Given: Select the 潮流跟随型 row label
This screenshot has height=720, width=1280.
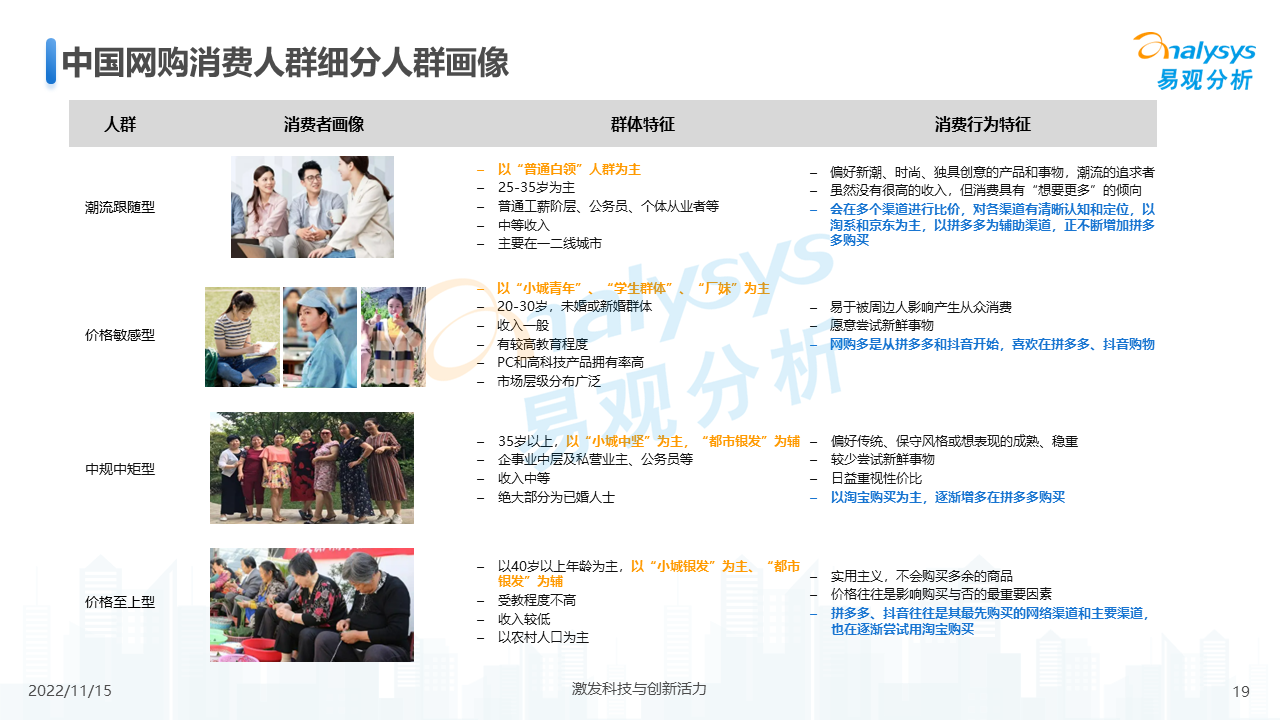Looking at the screenshot, I should click(120, 208).
